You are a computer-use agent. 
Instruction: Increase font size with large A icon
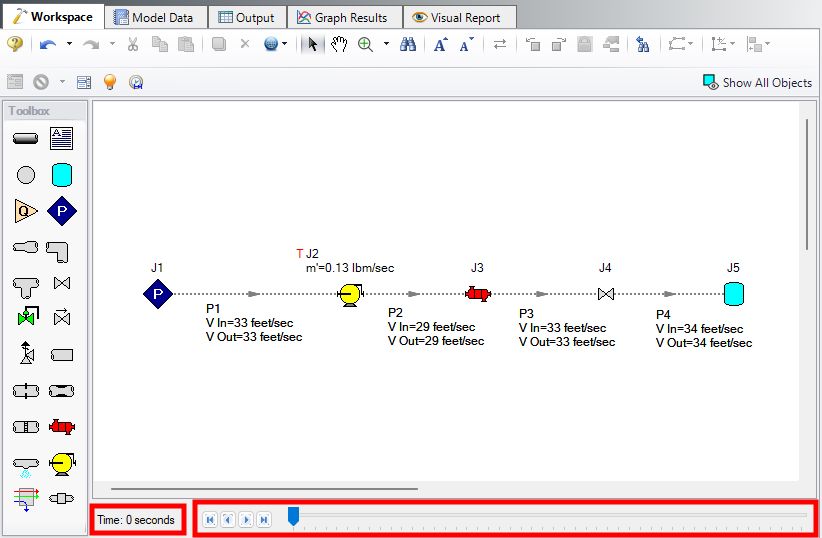pos(441,45)
